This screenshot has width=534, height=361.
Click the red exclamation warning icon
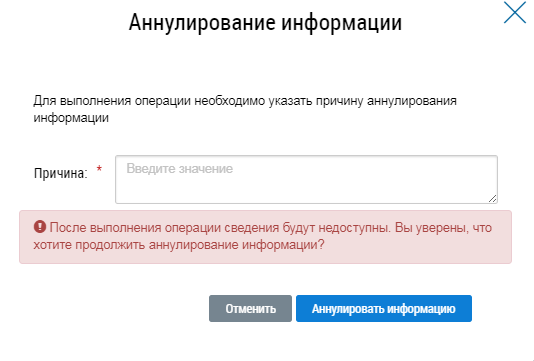click(40, 227)
